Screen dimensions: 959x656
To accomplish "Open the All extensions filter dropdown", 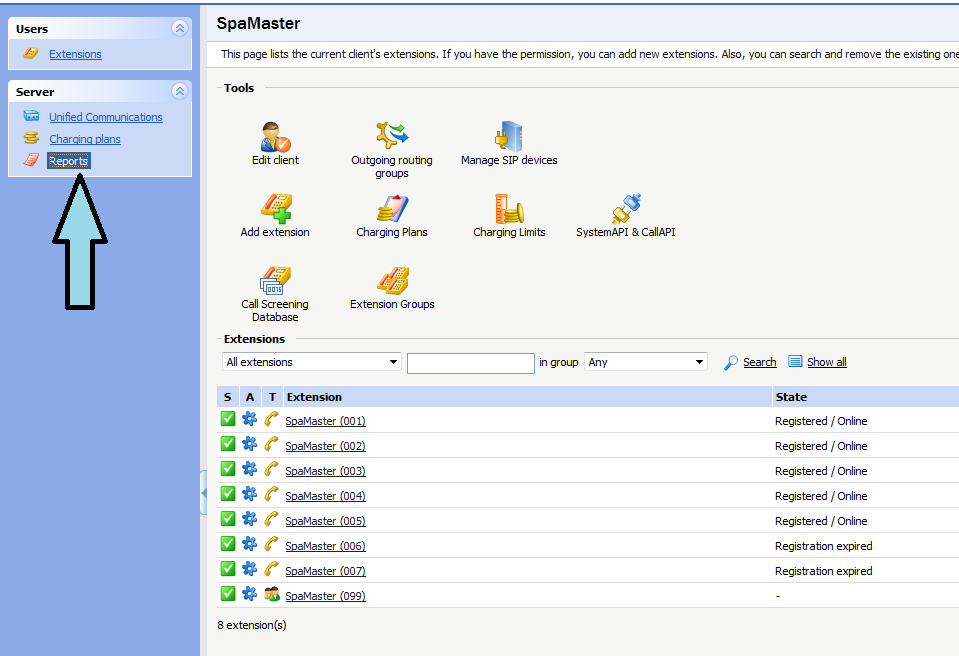I will point(312,362).
